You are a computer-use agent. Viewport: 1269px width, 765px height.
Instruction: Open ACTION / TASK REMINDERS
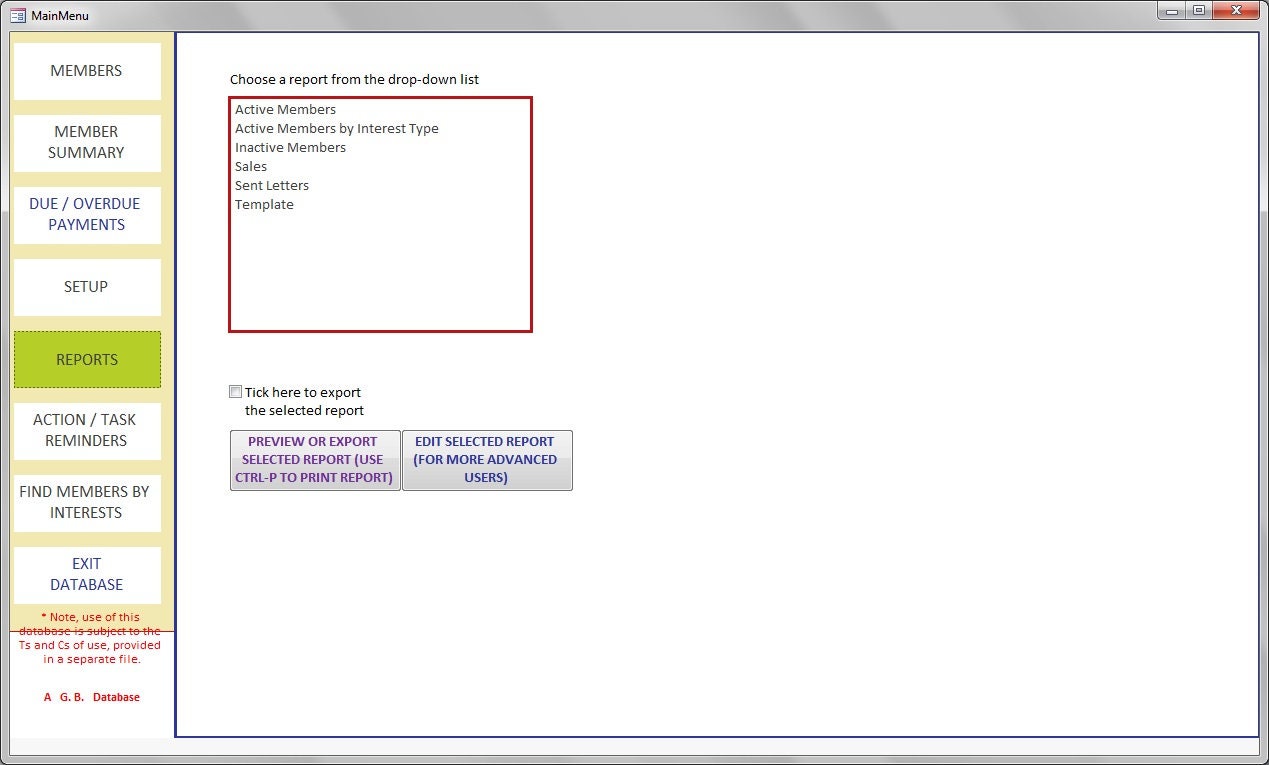point(86,430)
